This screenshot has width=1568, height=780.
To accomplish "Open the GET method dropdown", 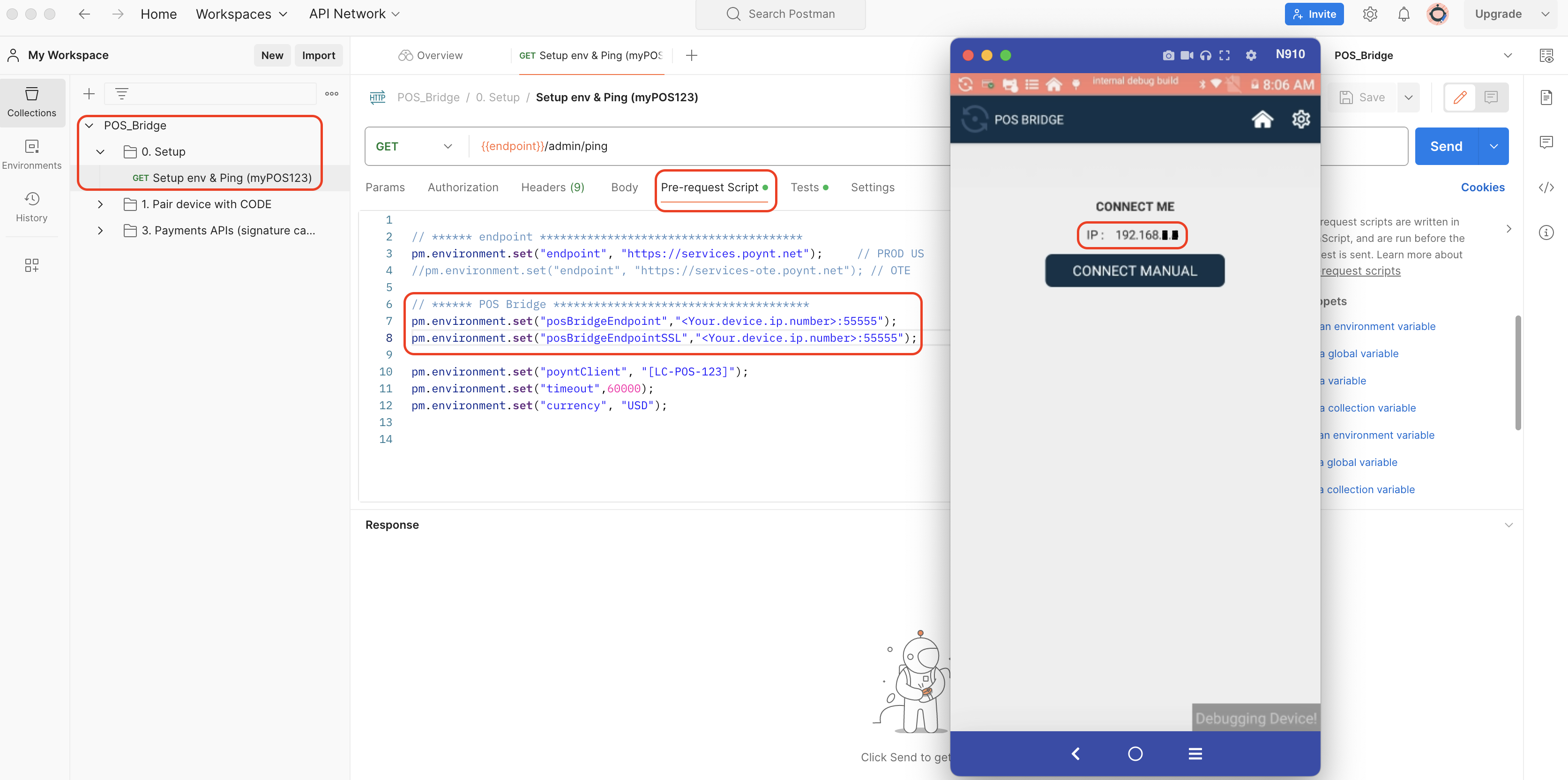I will click(x=415, y=146).
